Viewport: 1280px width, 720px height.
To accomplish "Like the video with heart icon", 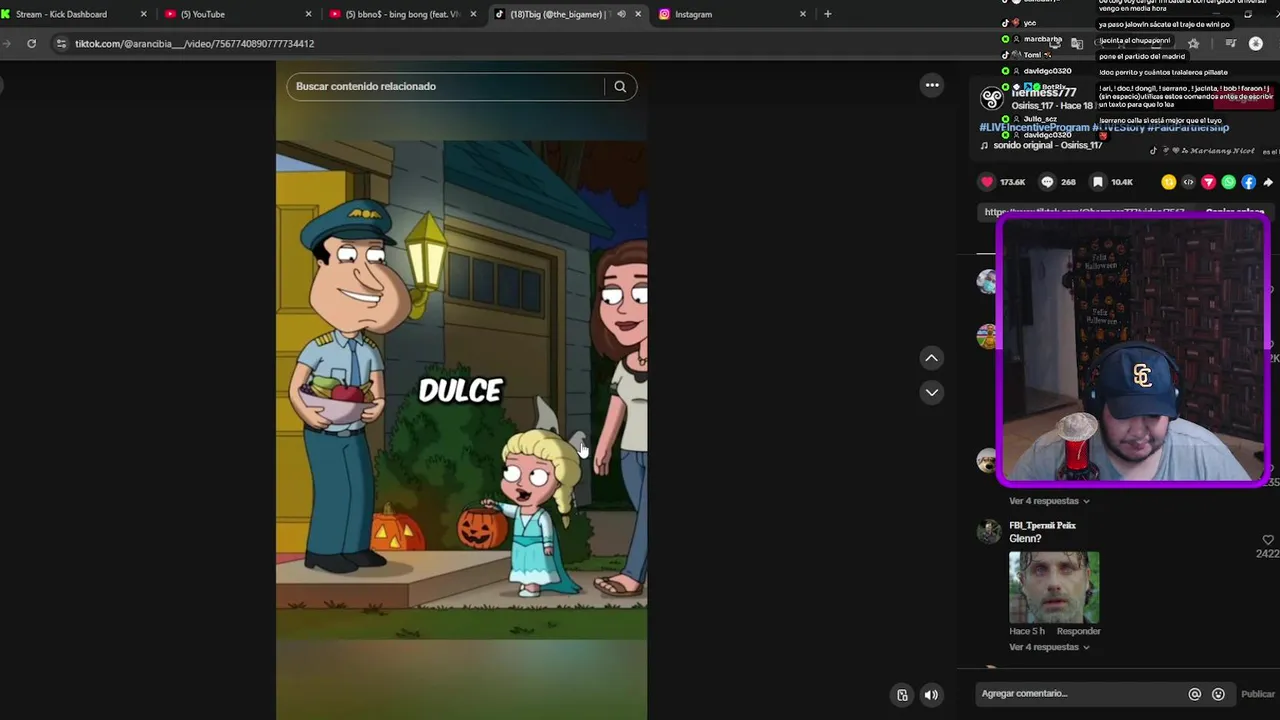I will pyautogui.click(x=987, y=182).
